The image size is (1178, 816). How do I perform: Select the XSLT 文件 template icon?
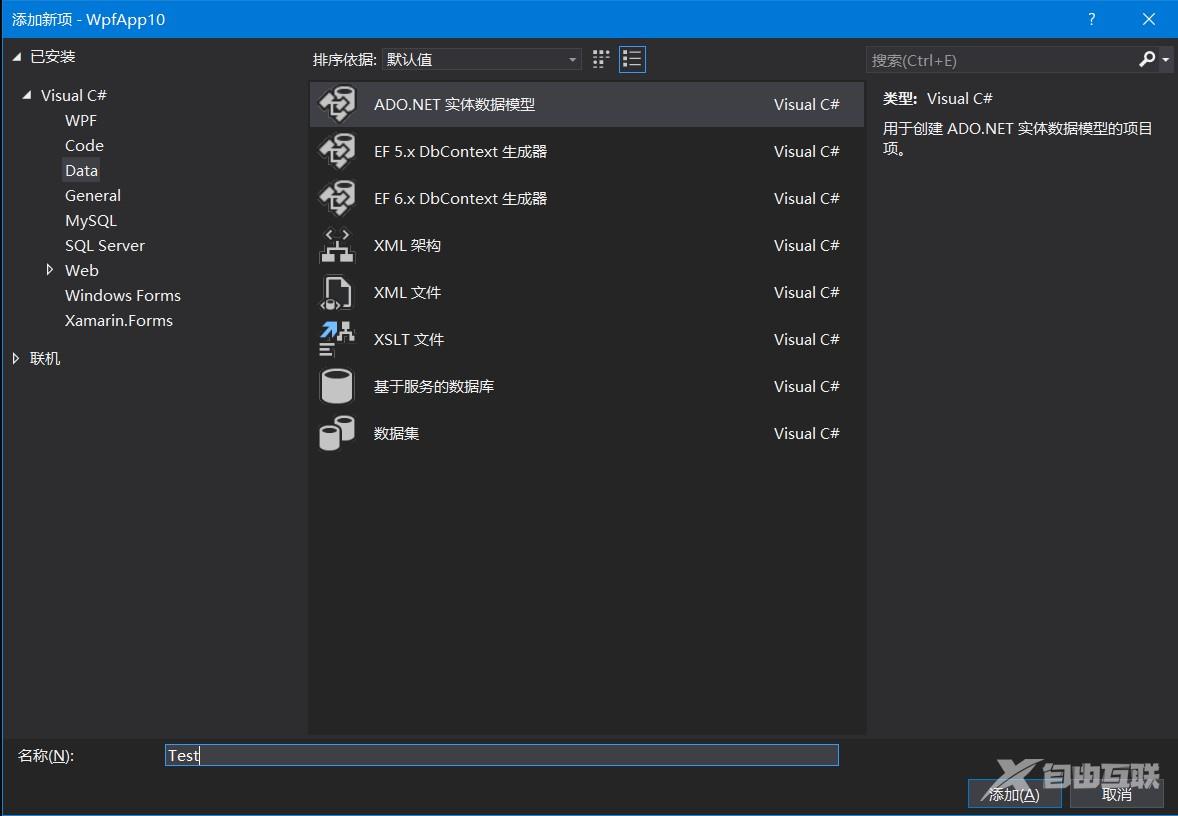(x=337, y=339)
